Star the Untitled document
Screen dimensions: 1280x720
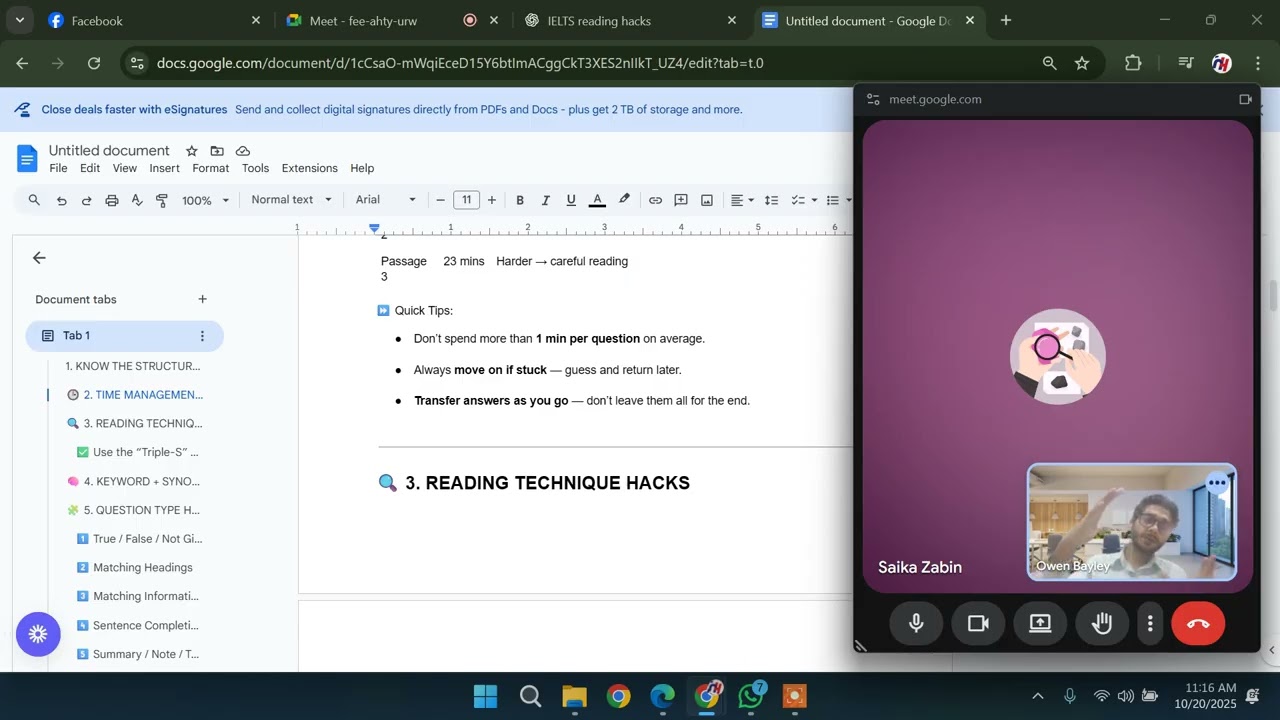[x=191, y=151]
